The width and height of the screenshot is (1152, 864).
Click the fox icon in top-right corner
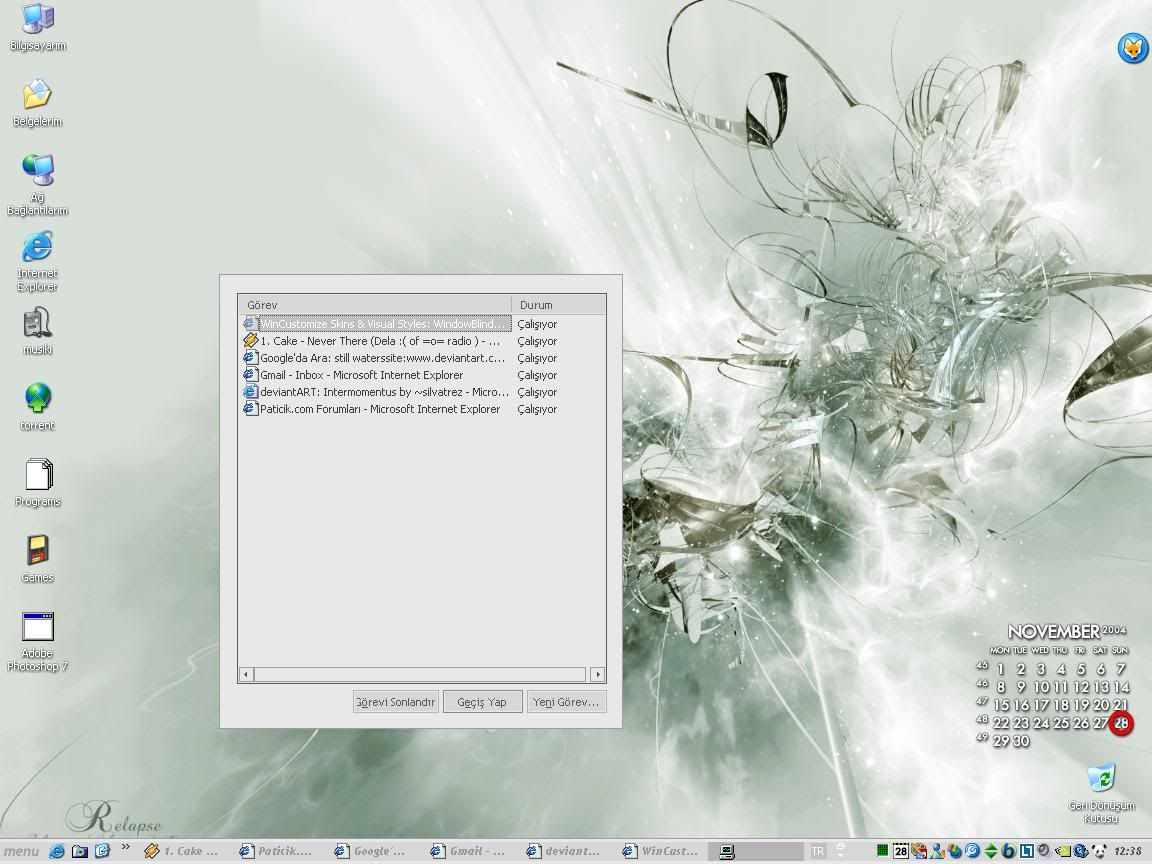(x=1132, y=49)
